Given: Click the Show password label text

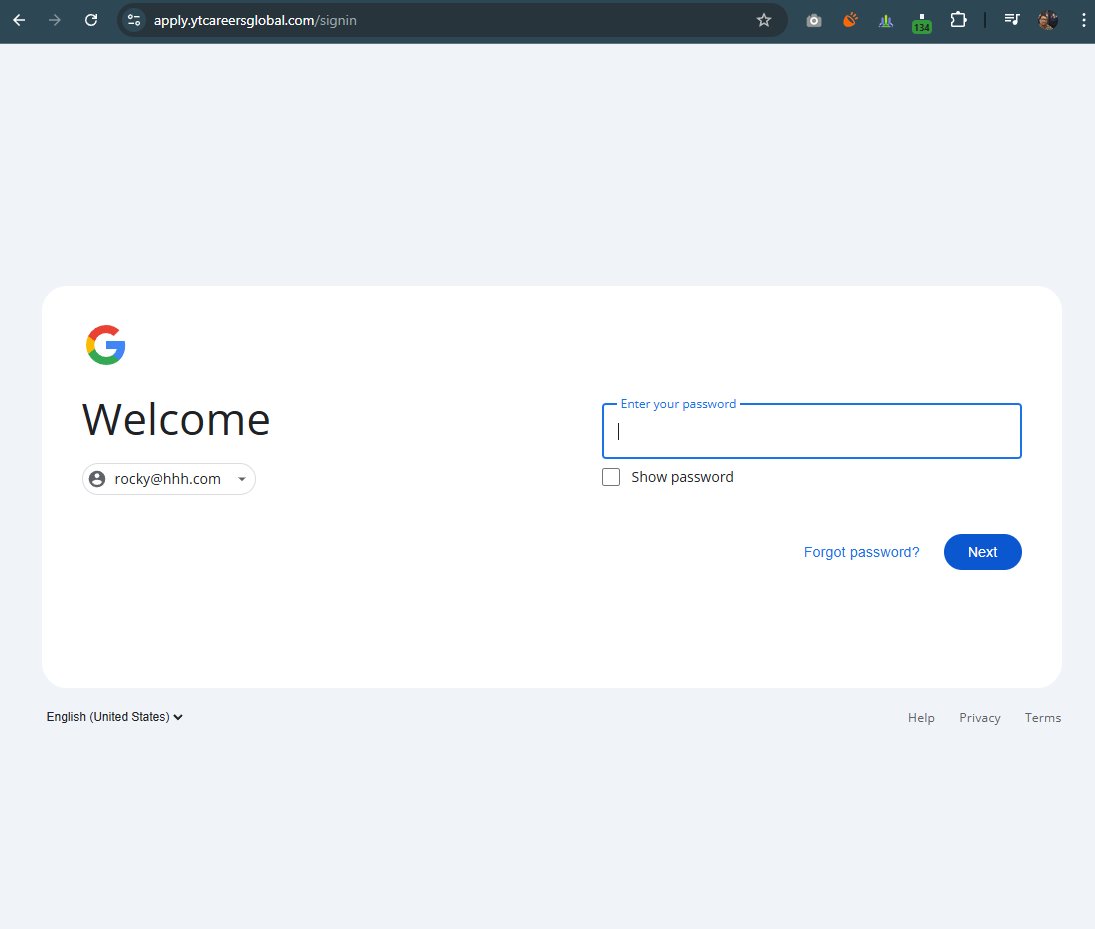Looking at the screenshot, I should [x=682, y=478].
